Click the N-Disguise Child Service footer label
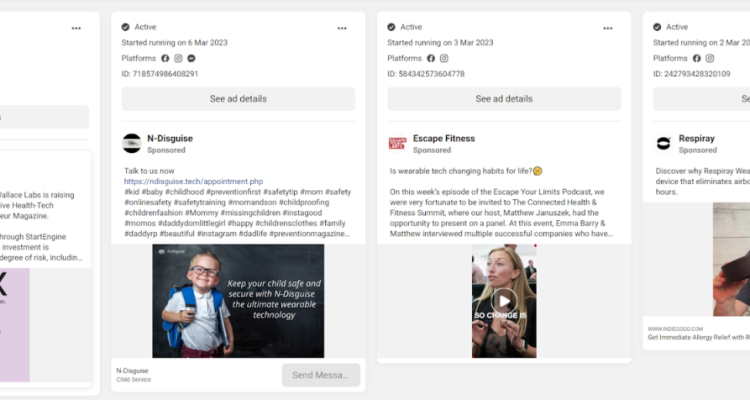Viewport: 750px width, 400px height. pos(133,379)
